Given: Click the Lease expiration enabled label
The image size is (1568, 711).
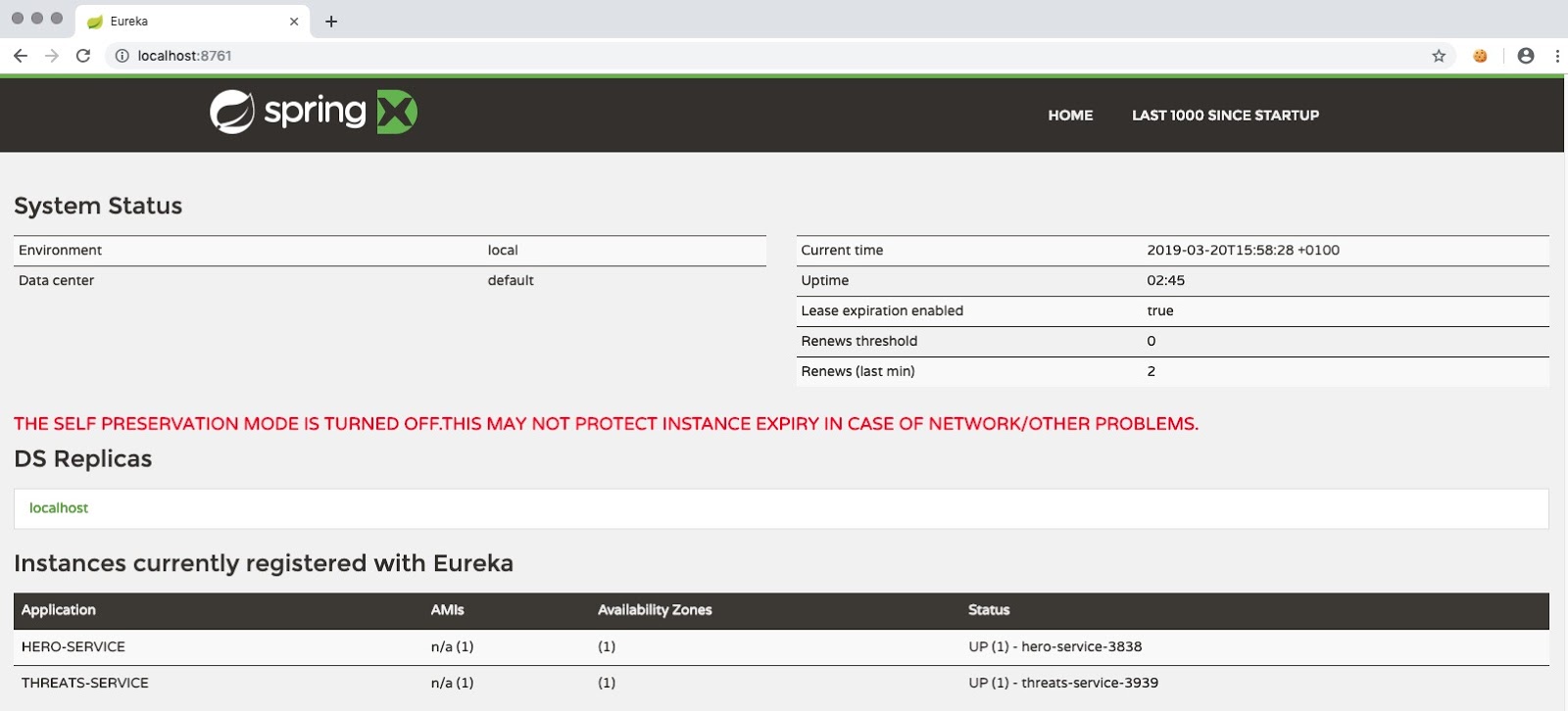Looking at the screenshot, I should [x=882, y=311].
